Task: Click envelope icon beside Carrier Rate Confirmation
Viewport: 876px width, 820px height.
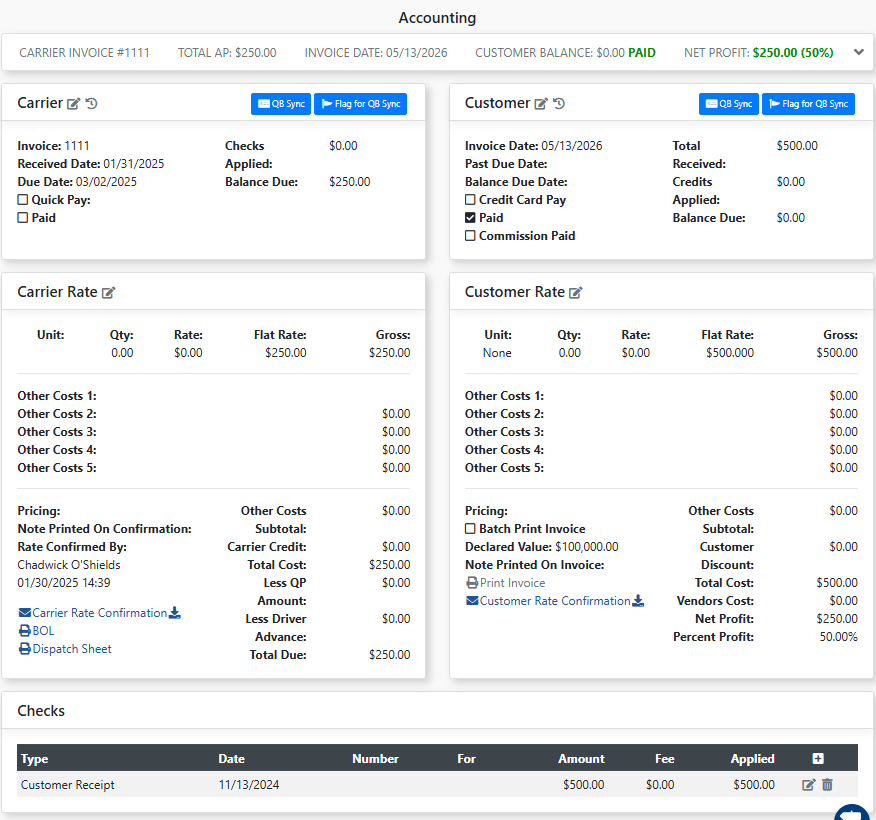Action: (x=25, y=613)
